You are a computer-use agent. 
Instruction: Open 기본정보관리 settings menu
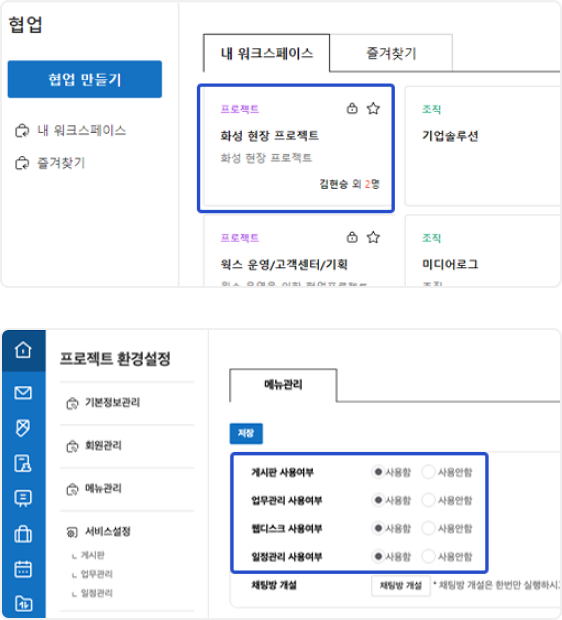[x=113, y=403]
